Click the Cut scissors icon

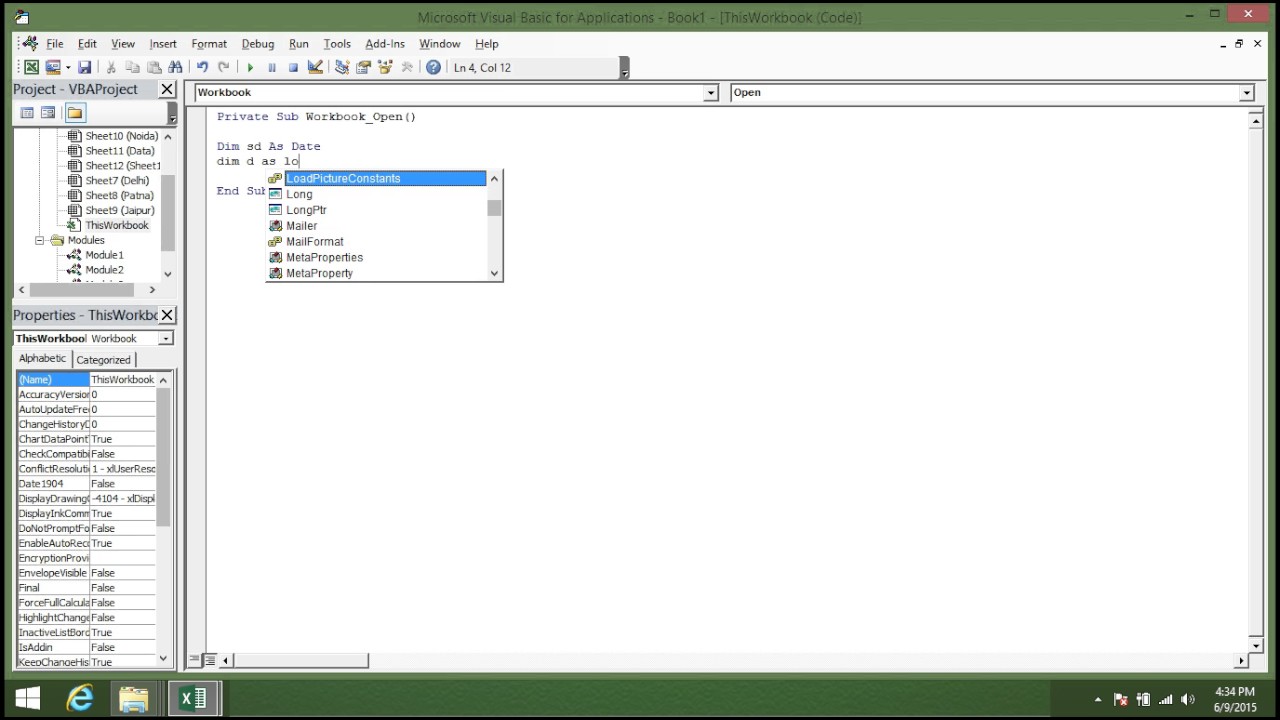click(x=111, y=67)
